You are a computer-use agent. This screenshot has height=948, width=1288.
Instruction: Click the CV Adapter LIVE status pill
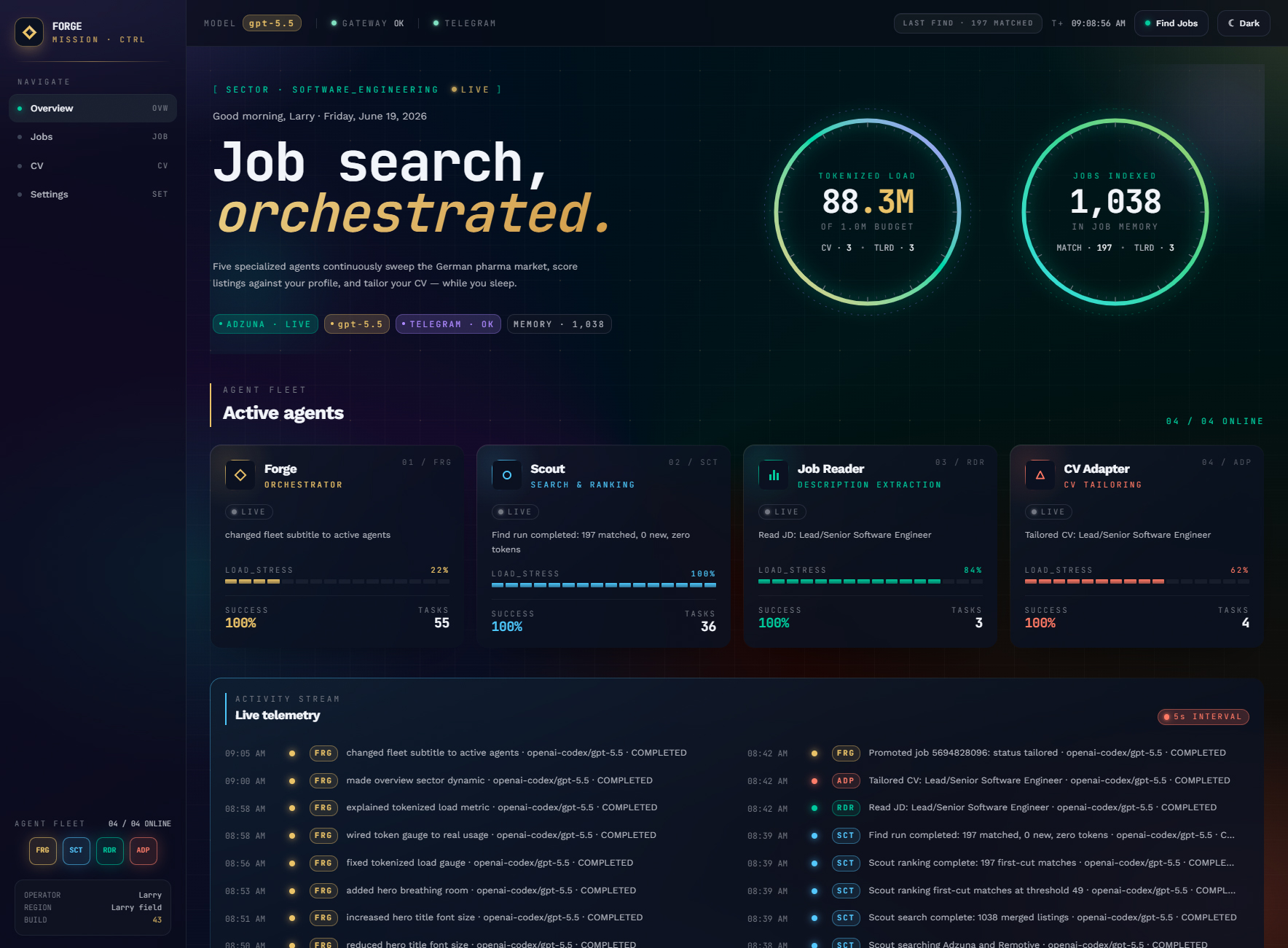pos(1048,512)
